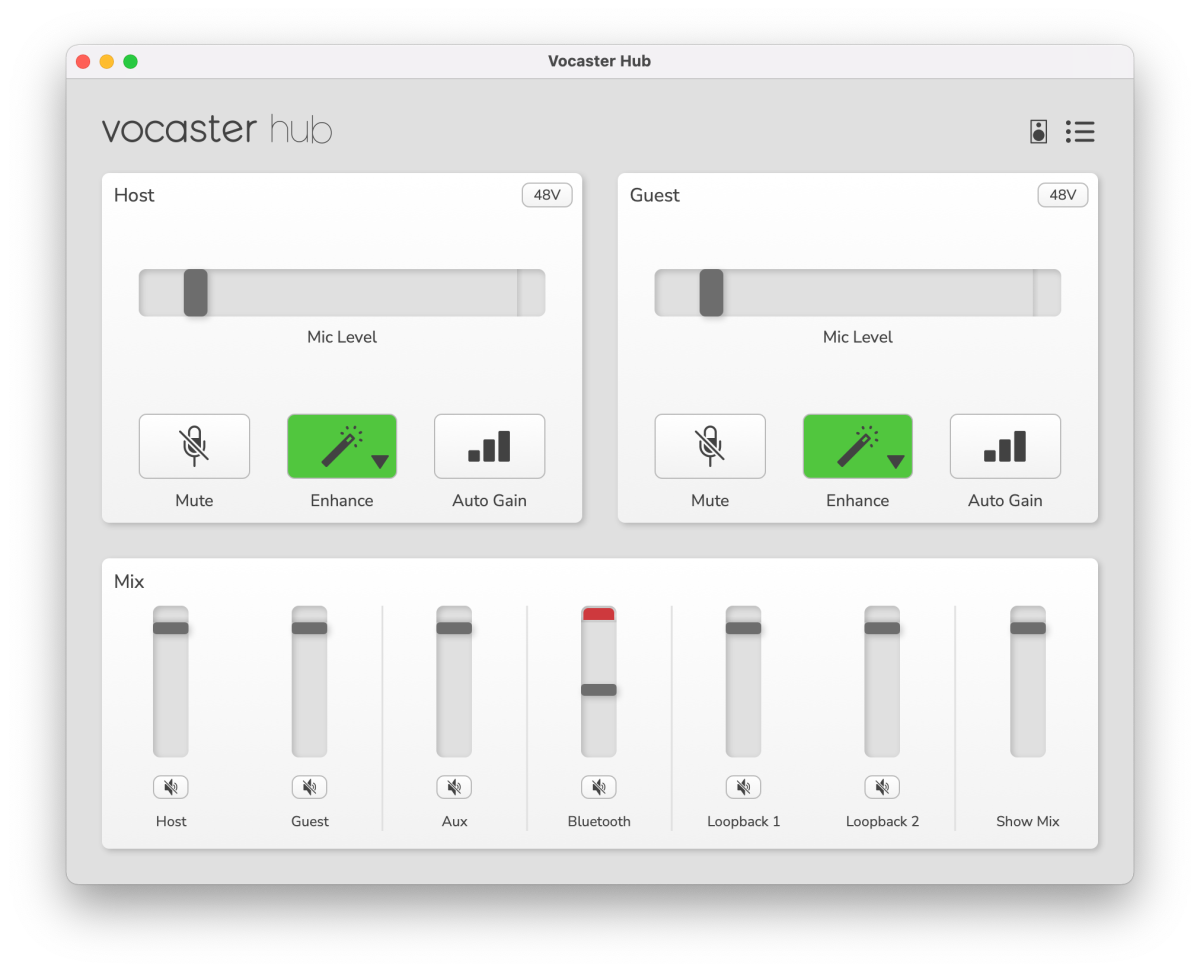Maximize the Vocaster Hub window
1200x972 pixels.
pyautogui.click(x=130, y=62)
